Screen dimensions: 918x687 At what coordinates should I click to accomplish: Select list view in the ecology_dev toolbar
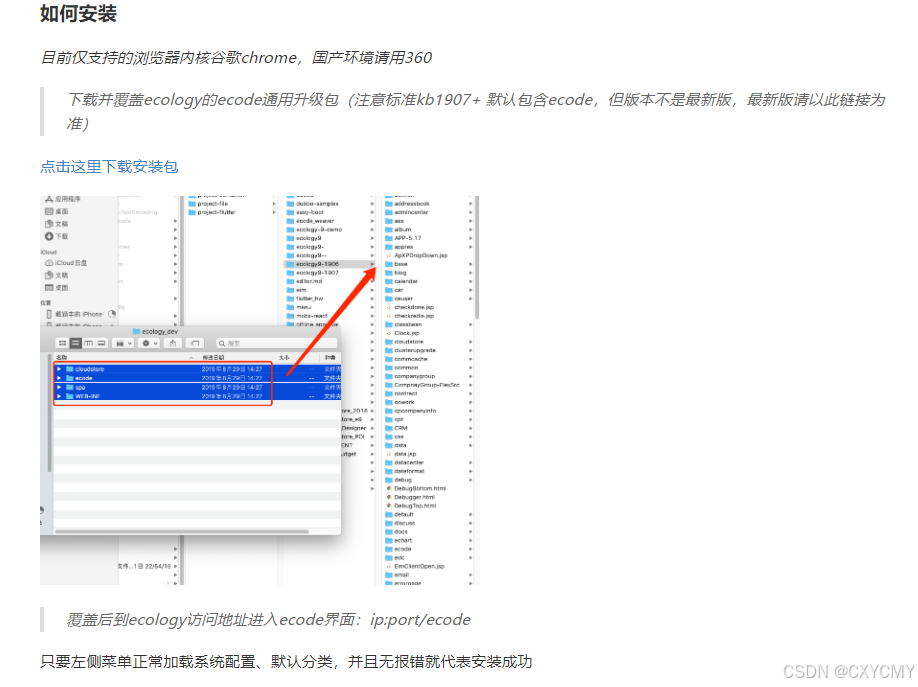tap(74, 344)
